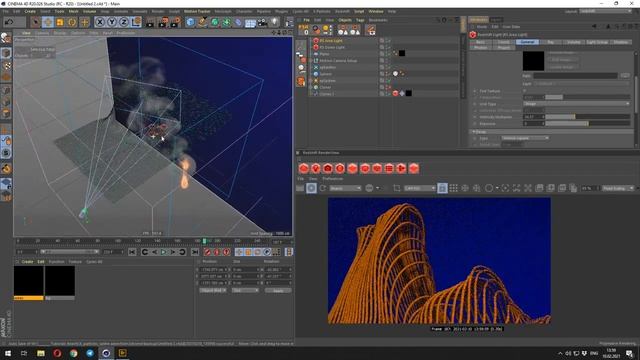Open the RenderView Beauty AOV dropdown

345,188
